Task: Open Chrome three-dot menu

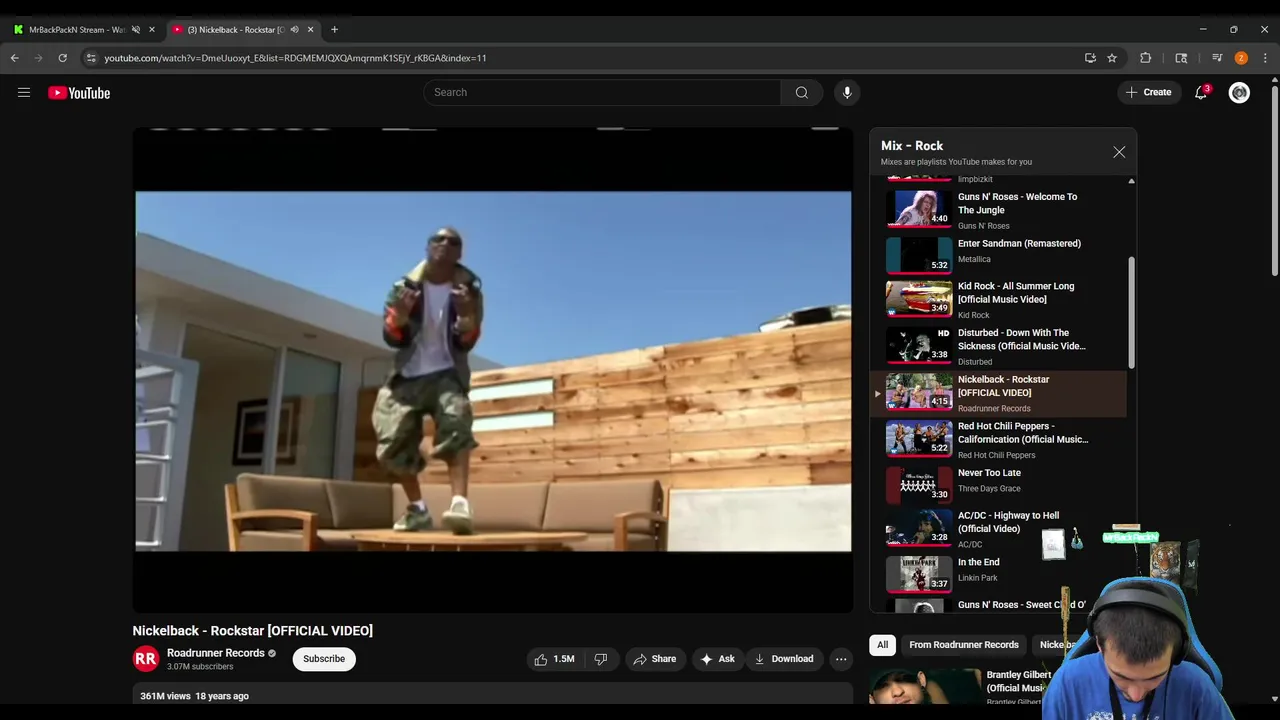Action: 1265,58
